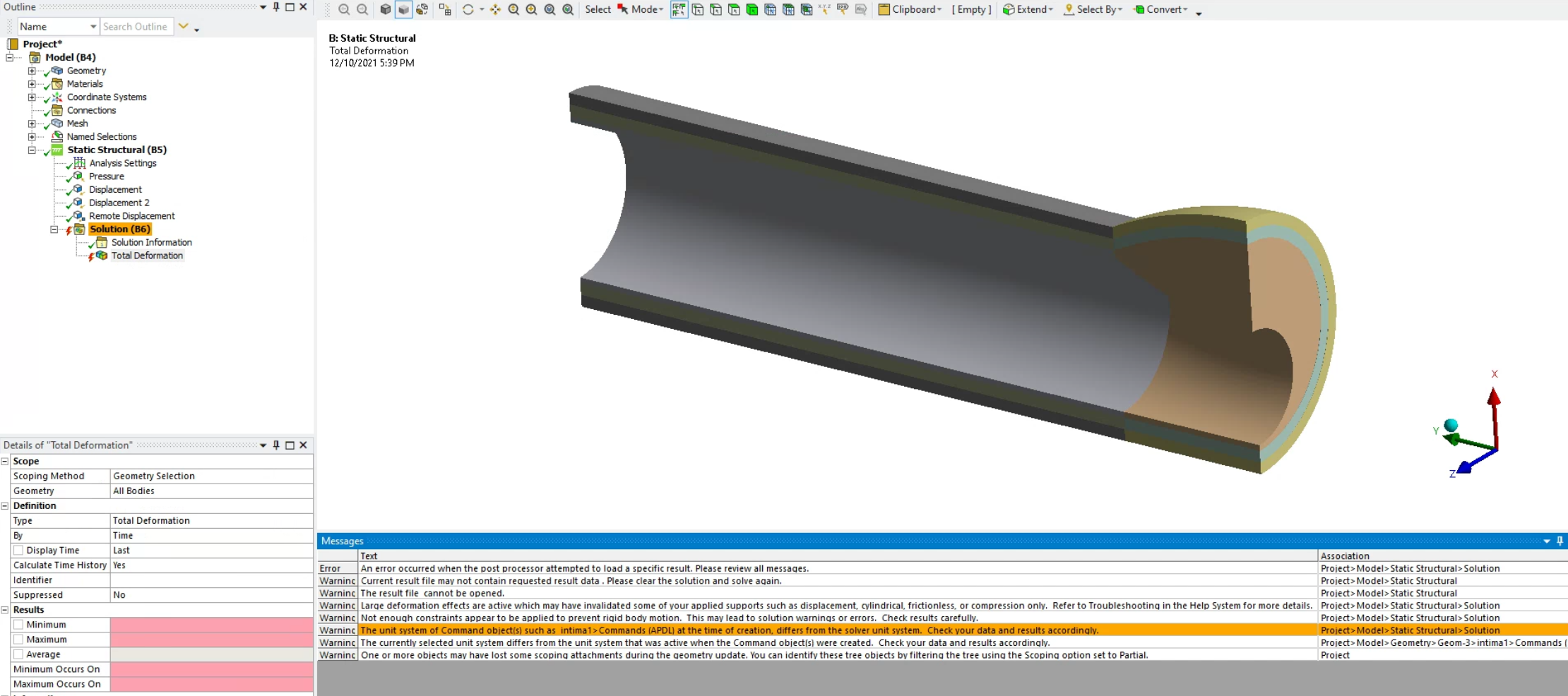This screenshot has width=1568, height=696.
Task: Click the [ Empty ] clipboard button
Action: coord(971,9)
